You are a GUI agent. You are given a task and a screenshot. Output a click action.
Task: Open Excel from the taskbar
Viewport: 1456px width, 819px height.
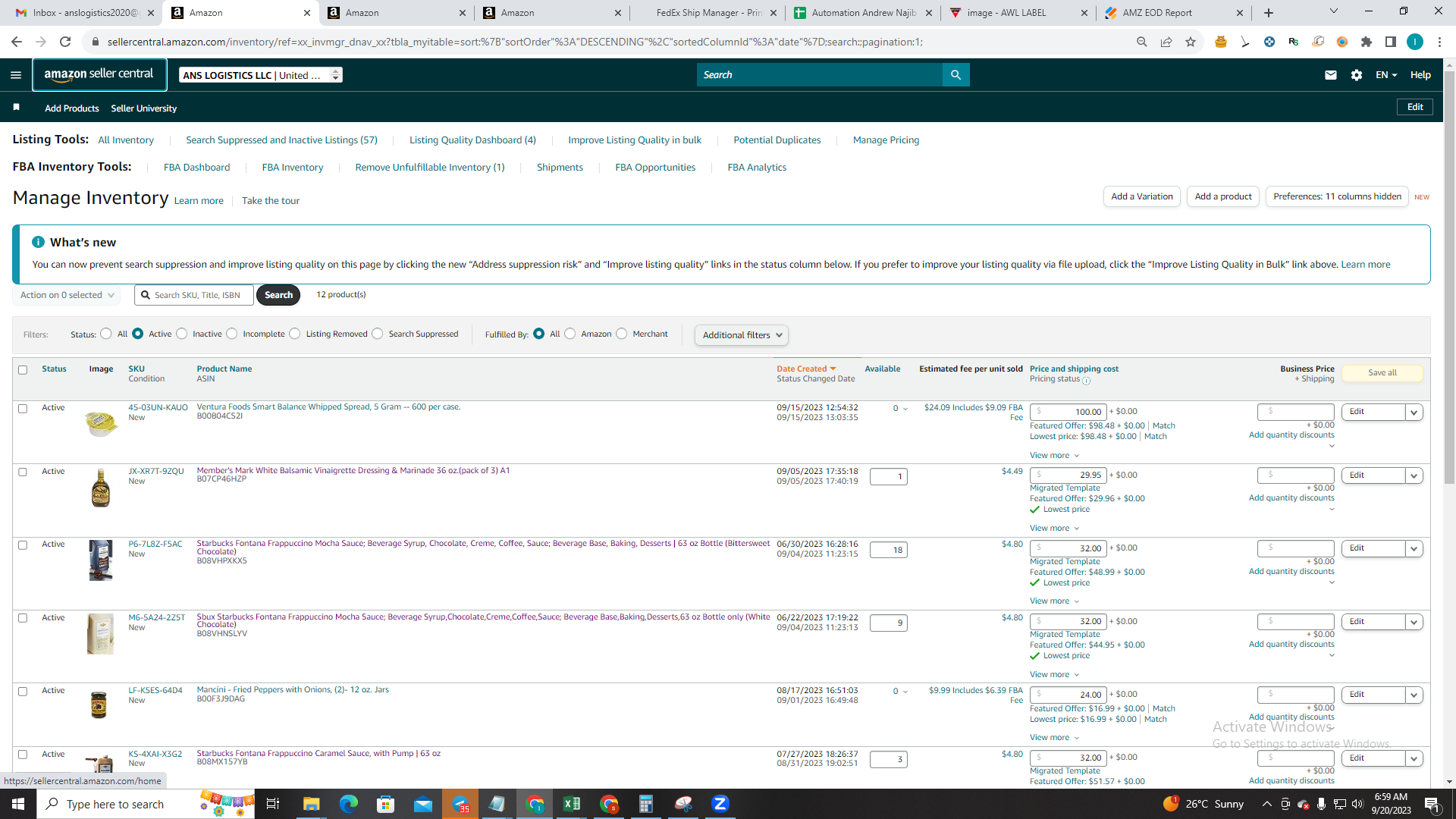pyautogui.click(x=572, y=804)
